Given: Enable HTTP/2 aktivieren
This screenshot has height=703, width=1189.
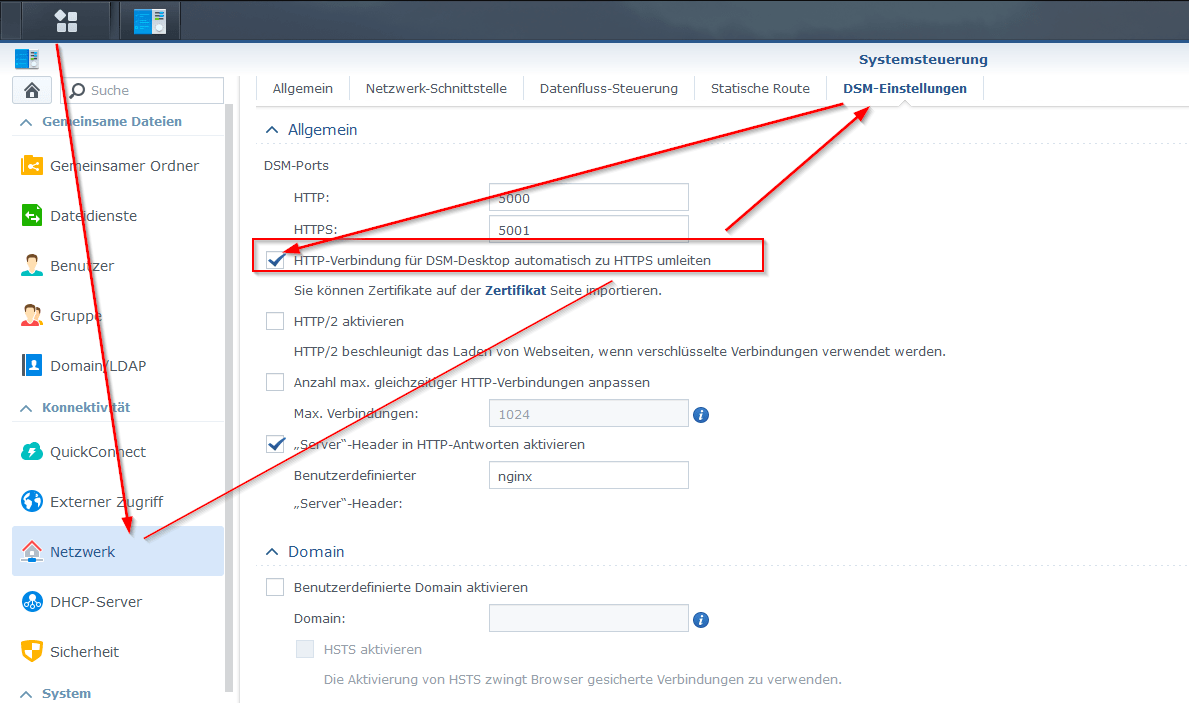Looking at the screenshot, I should (275, 322).
